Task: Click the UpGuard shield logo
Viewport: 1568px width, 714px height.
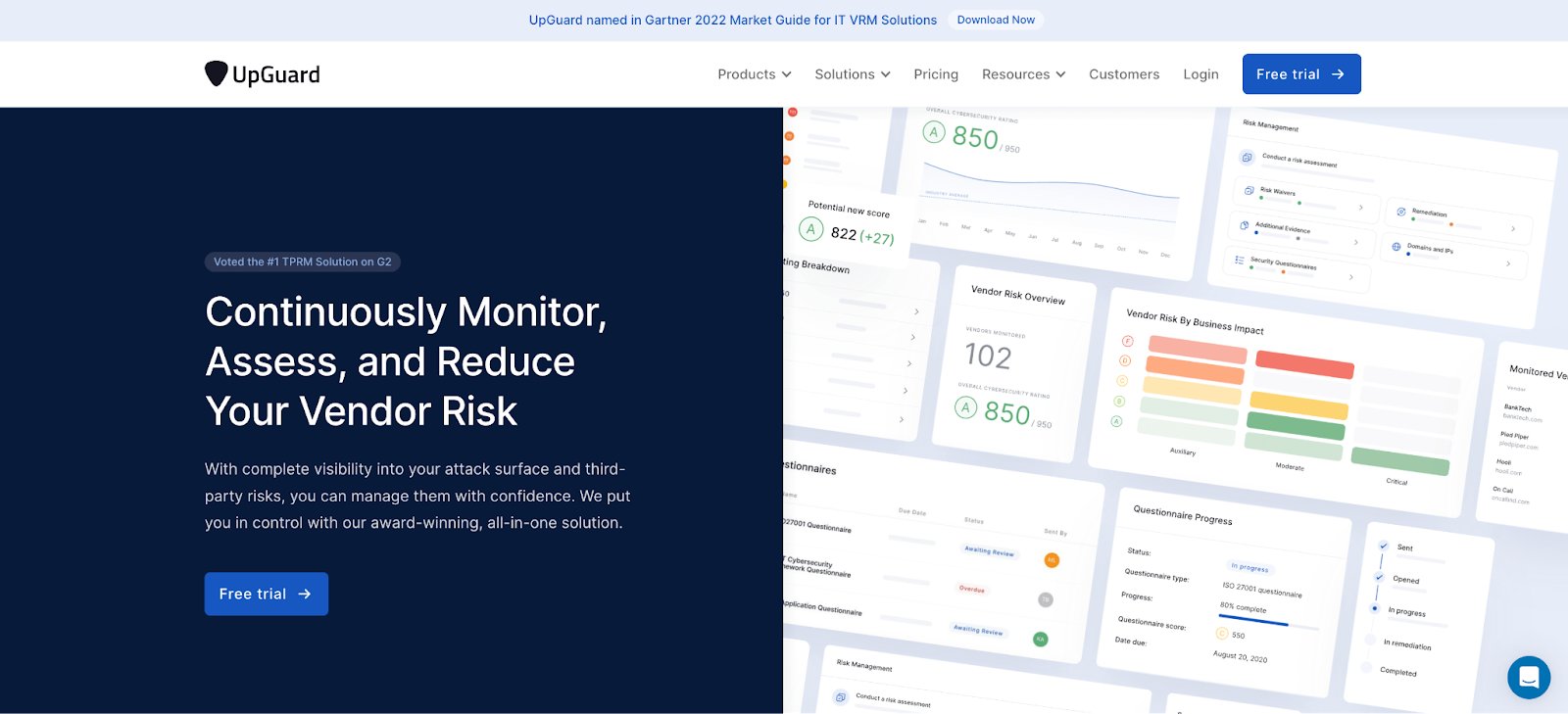Action: coord(216,73)
